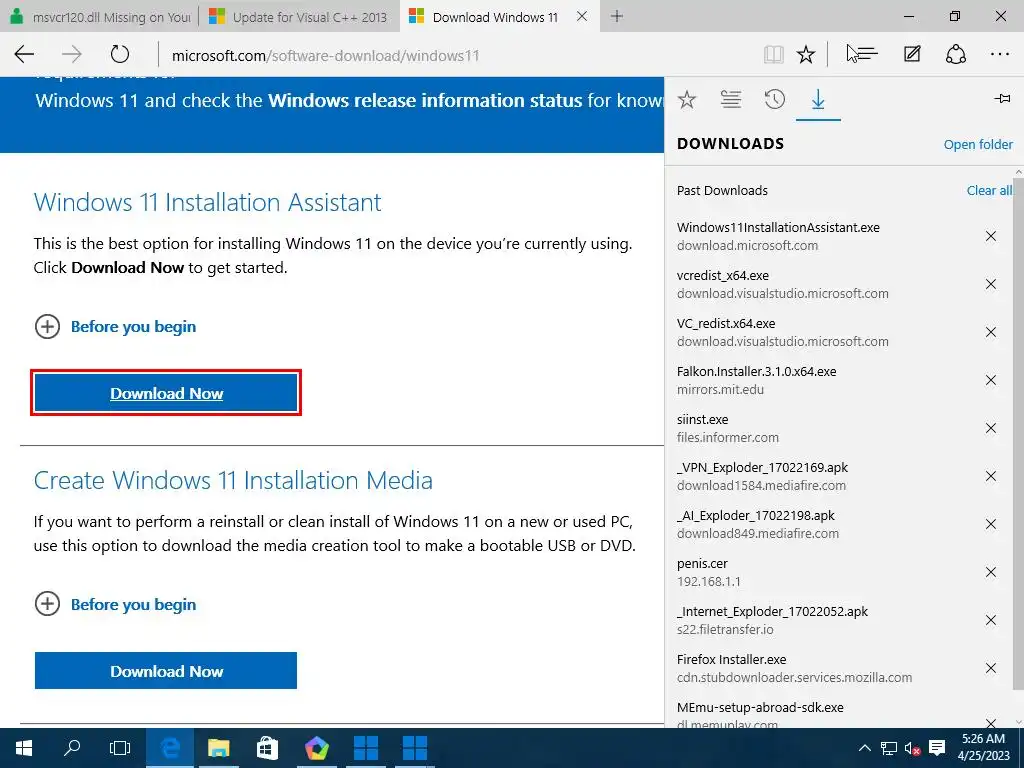
Task: Open Reading view in address bar
Action: (774, 54)
